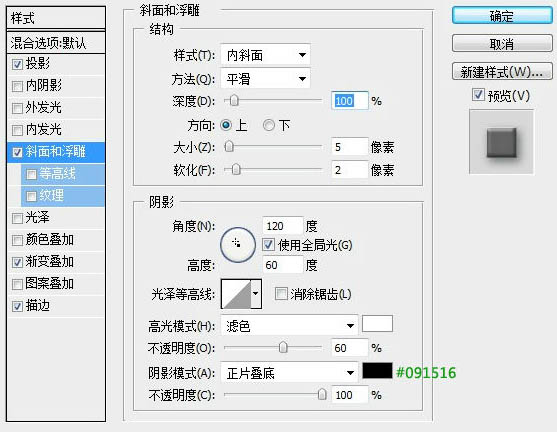The image size is (557, 432).
Task: Click the 确定 OK button
Action: pos(502,16)
